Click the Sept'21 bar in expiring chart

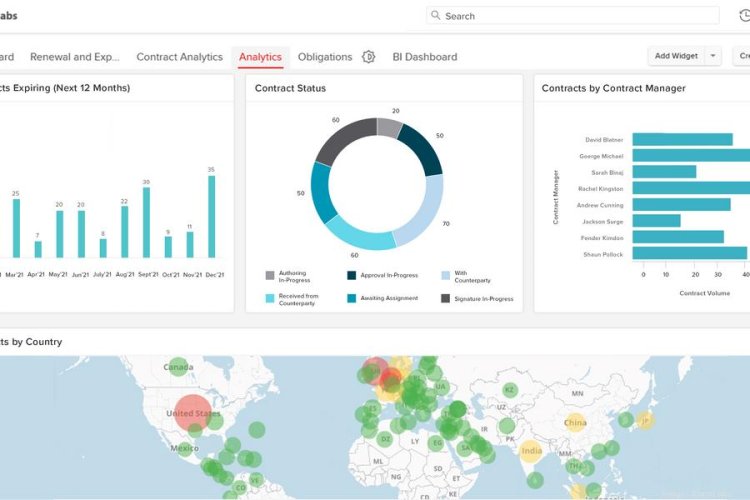tap(146, 222)
